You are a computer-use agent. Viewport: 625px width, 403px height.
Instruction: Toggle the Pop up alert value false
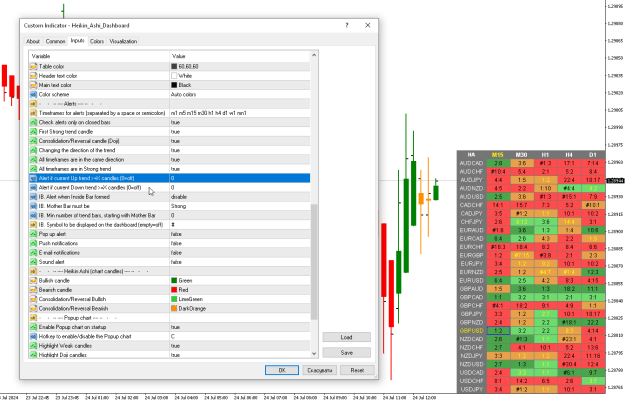coord(240,234)
